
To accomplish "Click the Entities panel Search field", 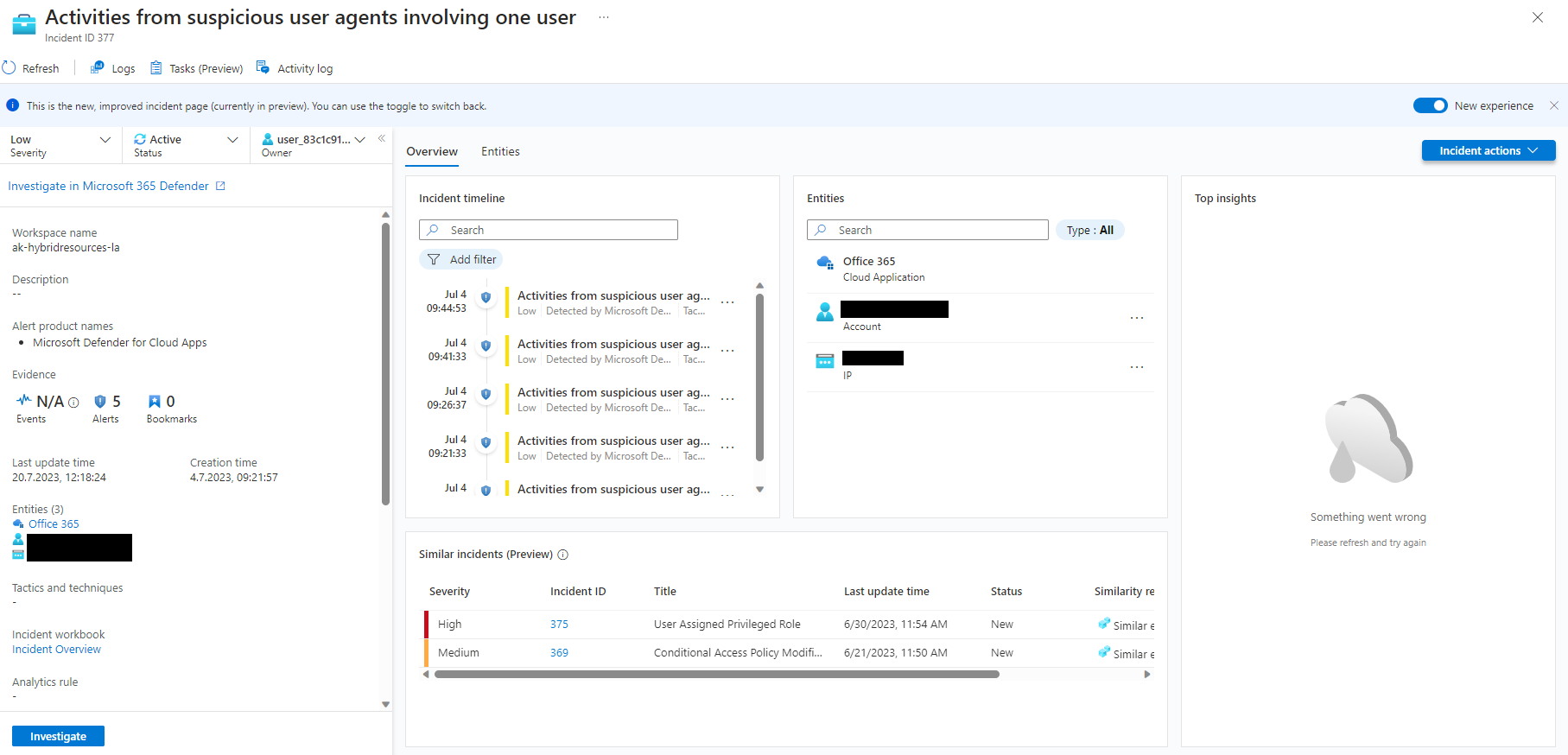I will tap(928, 230).
